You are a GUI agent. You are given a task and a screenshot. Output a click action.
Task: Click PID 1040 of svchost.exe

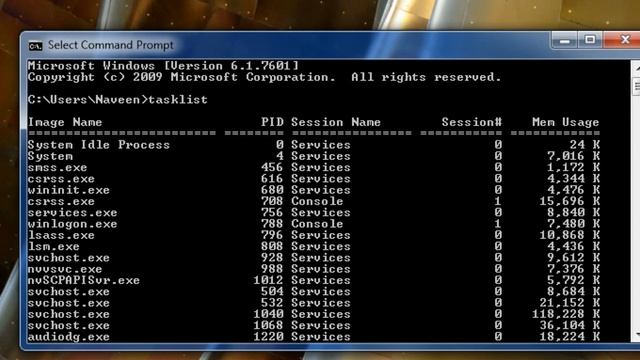click(269, 314)
